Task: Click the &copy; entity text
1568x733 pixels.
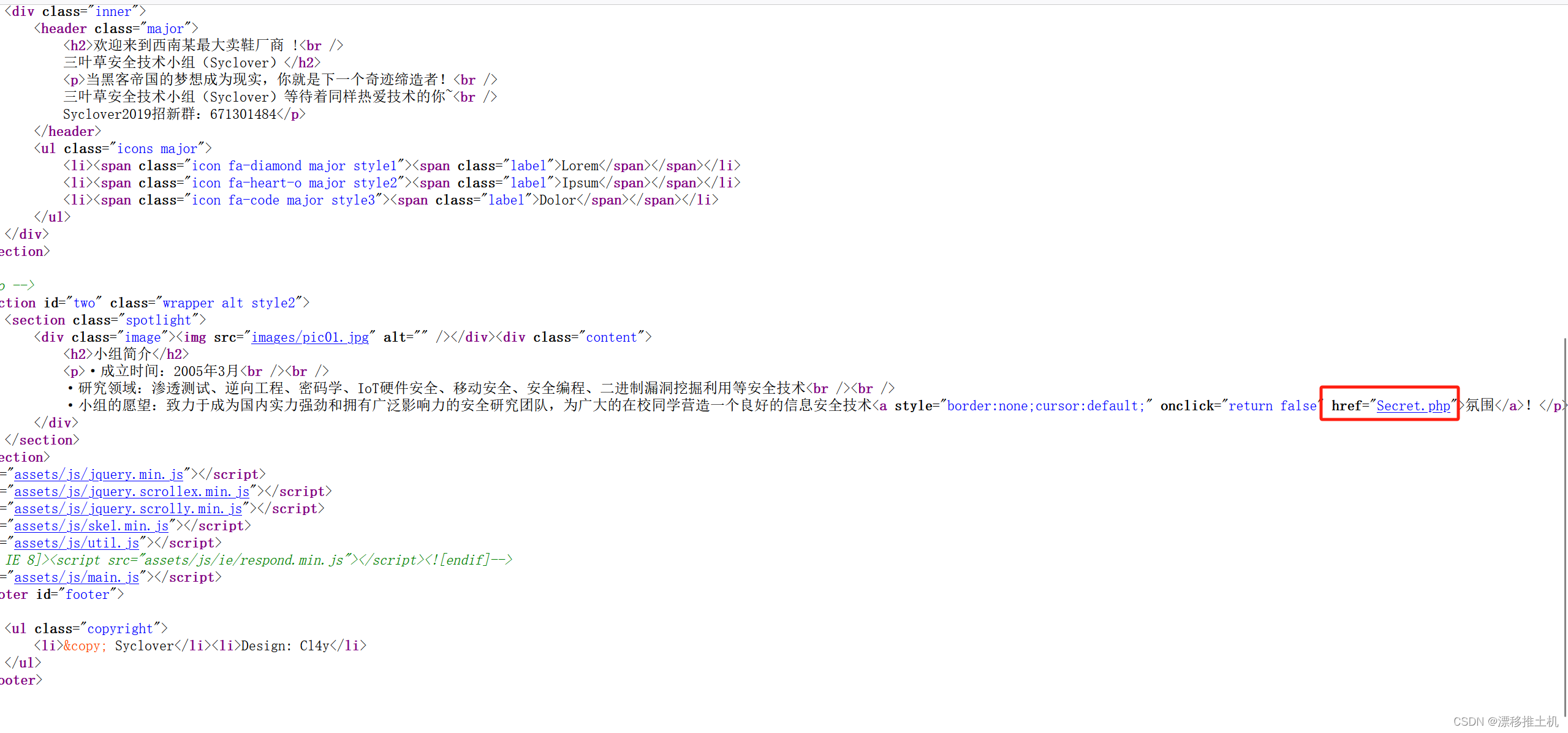Action: point(85,646)
